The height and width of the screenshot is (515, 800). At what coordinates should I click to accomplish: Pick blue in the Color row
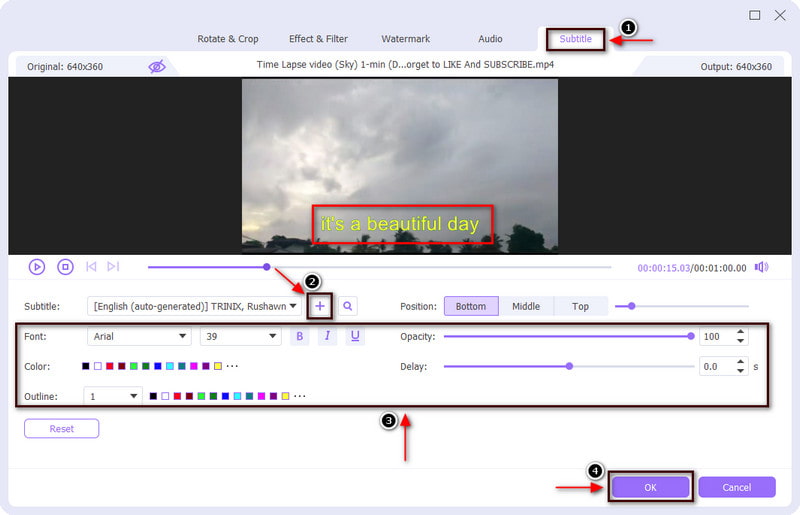coord(158,366)
